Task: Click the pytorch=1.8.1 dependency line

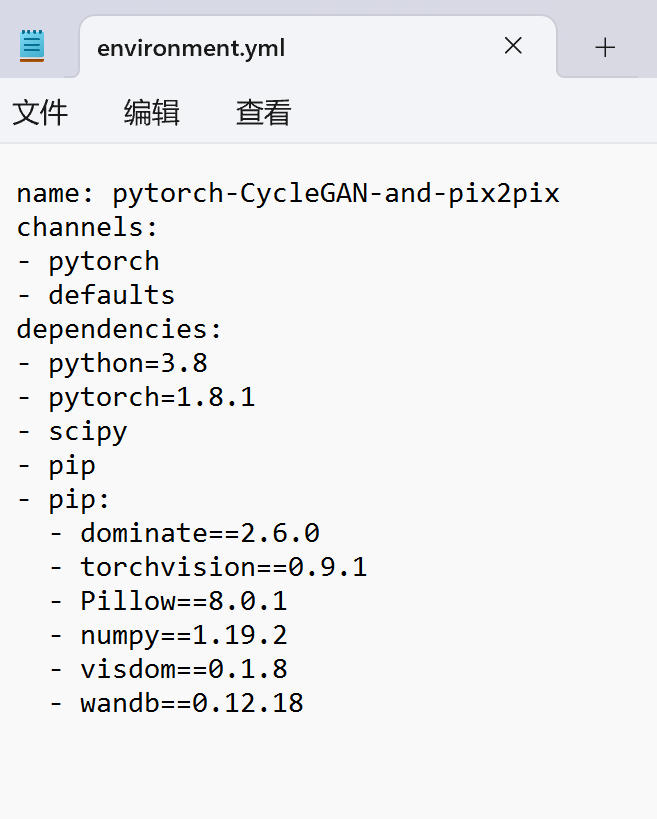Action: (x=136, y=397)
